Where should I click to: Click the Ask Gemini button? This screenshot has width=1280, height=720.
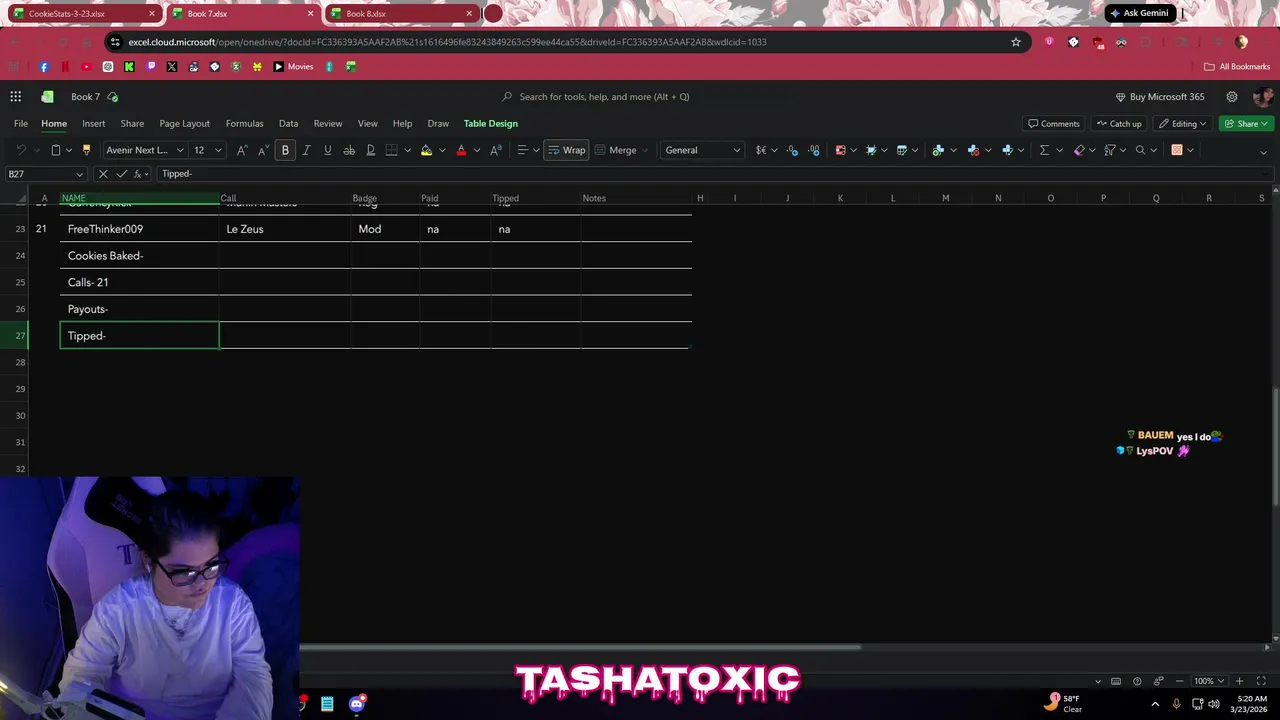pyautogui.click(x=1138, y=13)
